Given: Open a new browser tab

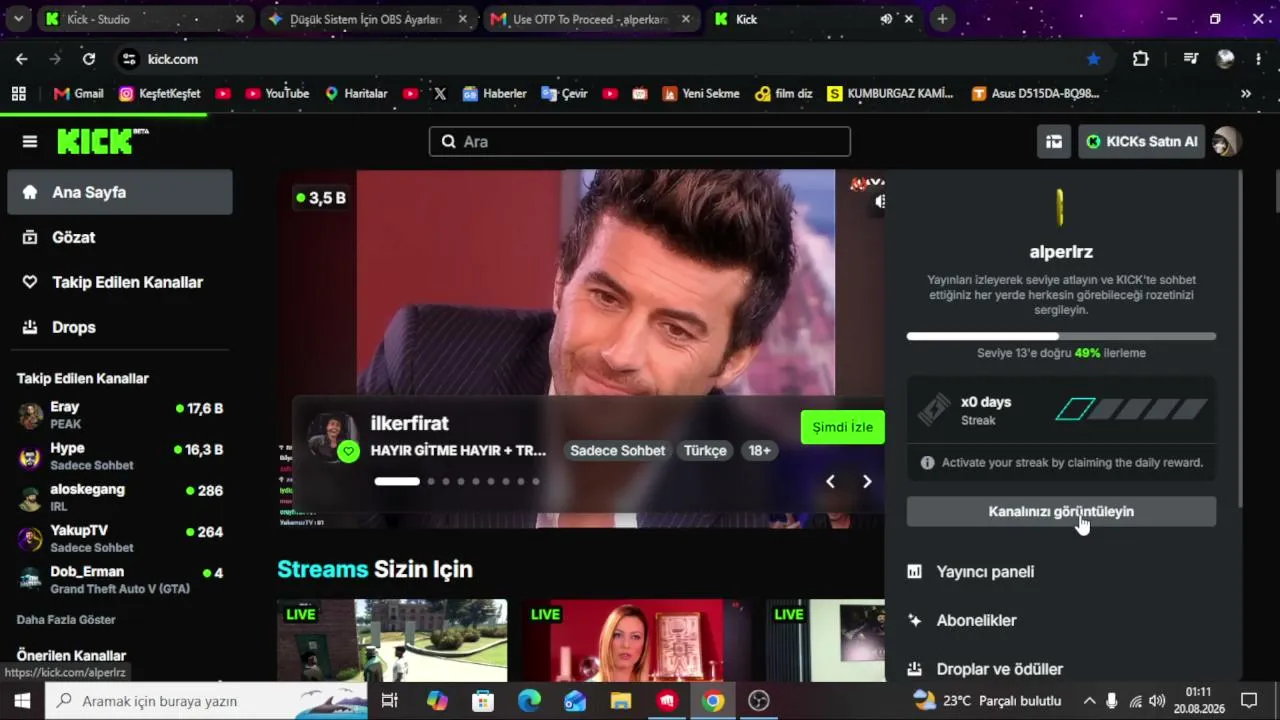Looking at the screenshot, I should (942, 19).
